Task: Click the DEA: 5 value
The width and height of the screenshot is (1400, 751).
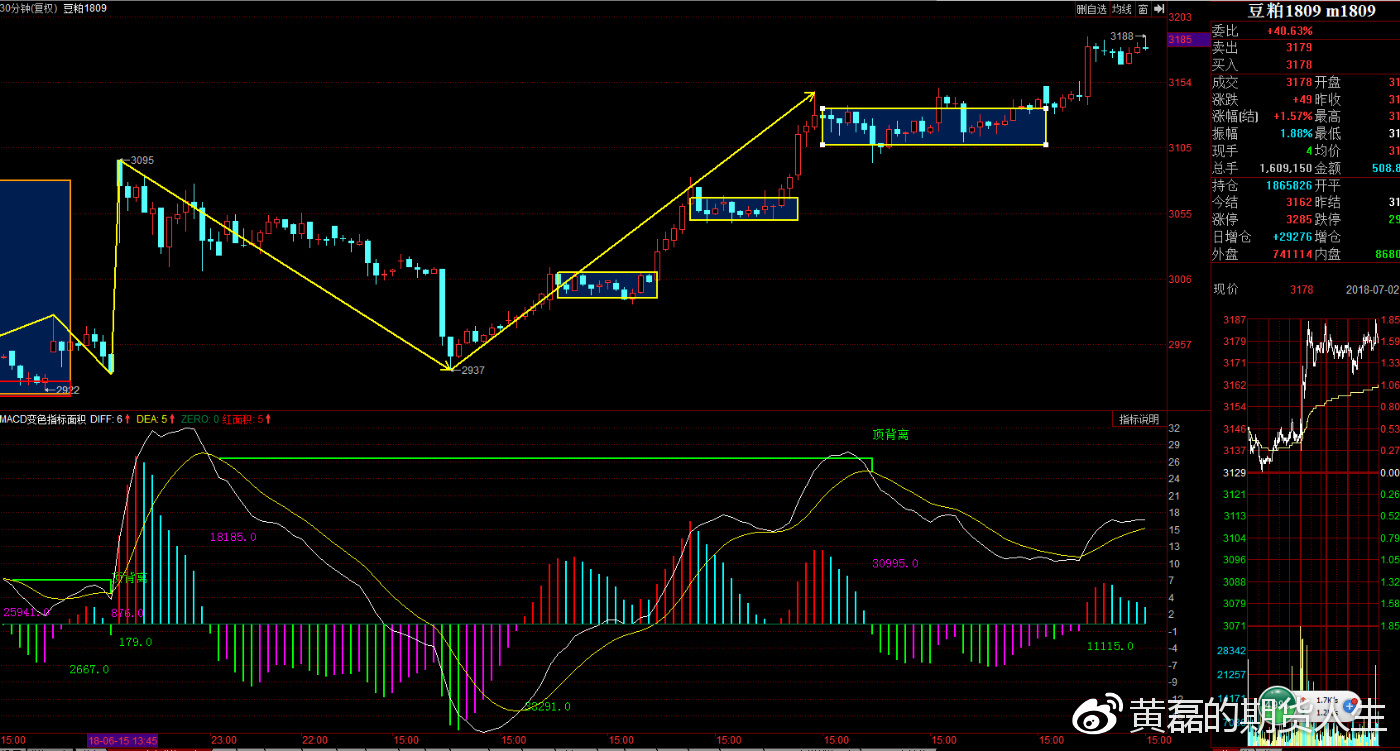Action: (154, 419)
